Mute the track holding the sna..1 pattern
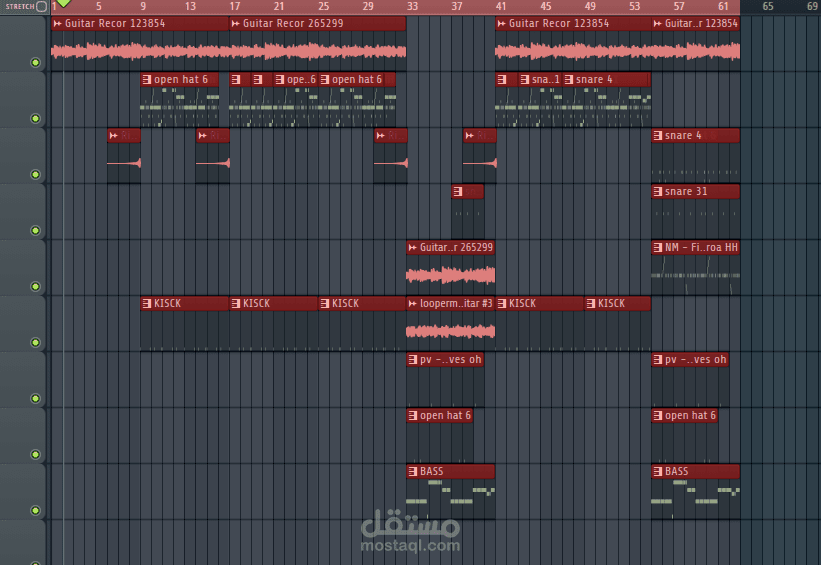The image size is (821, 565). [35, 119]
